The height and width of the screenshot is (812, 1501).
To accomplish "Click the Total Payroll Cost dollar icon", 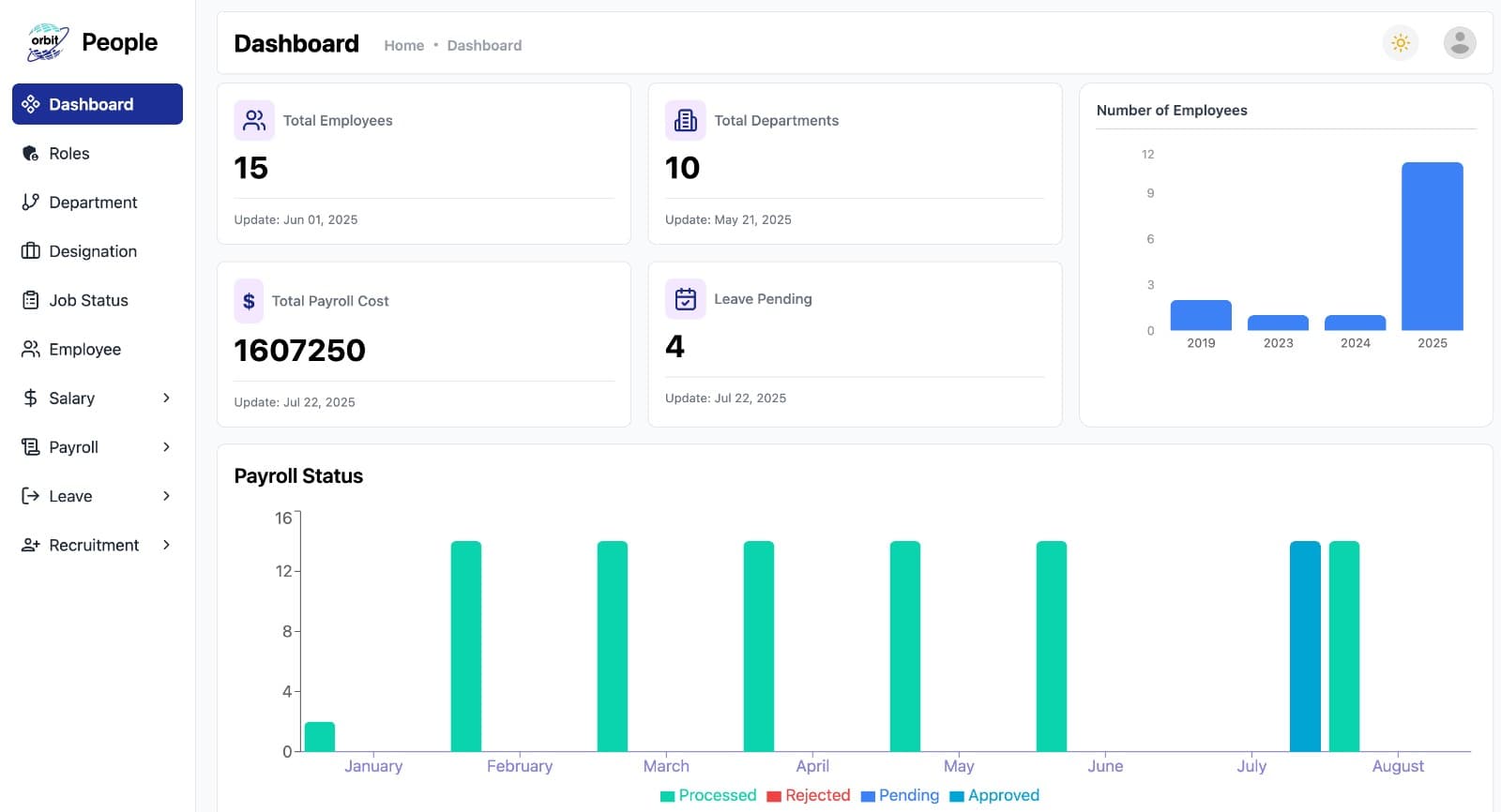I will click(x=249, y=301).
